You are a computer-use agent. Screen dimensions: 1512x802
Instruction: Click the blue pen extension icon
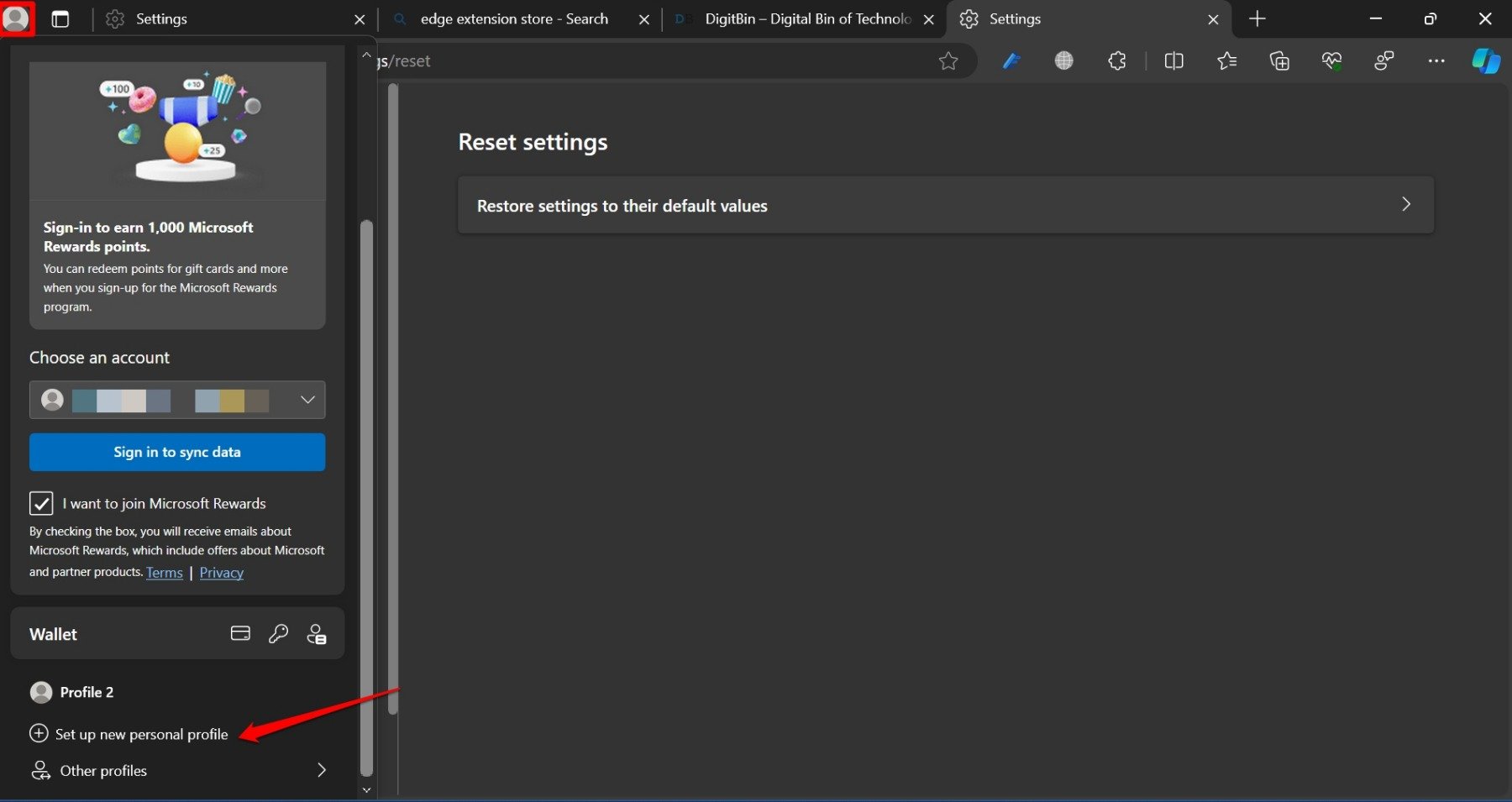pos(1011,60)
